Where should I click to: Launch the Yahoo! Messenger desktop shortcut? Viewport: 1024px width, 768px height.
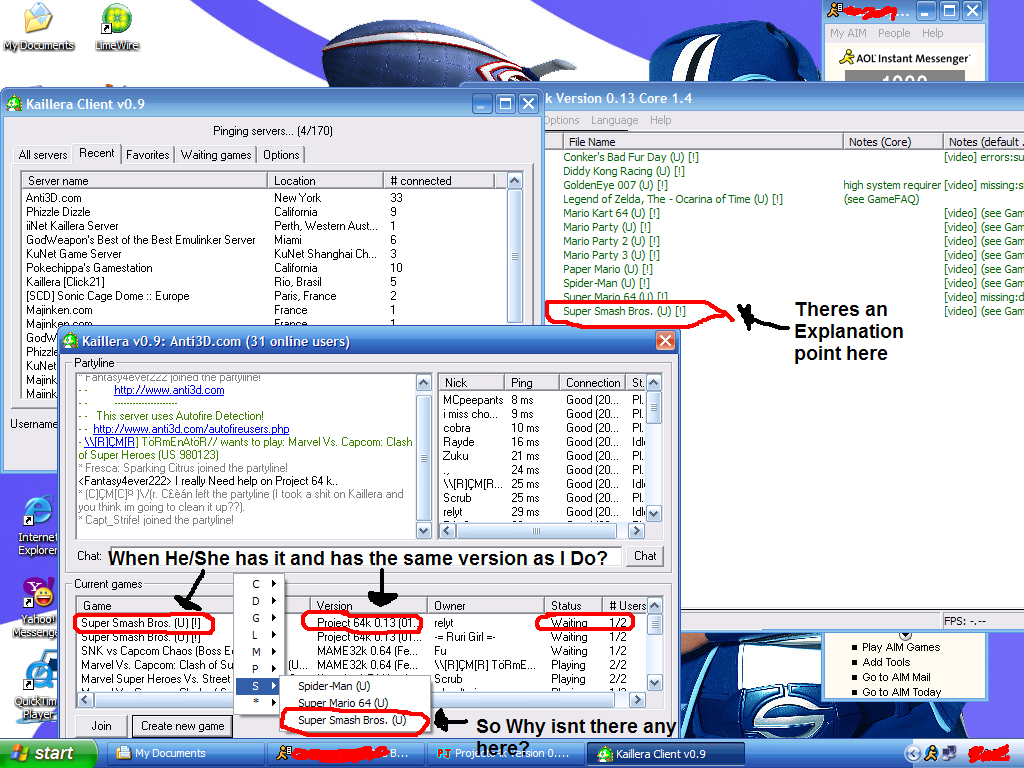[x=37, y=607]
